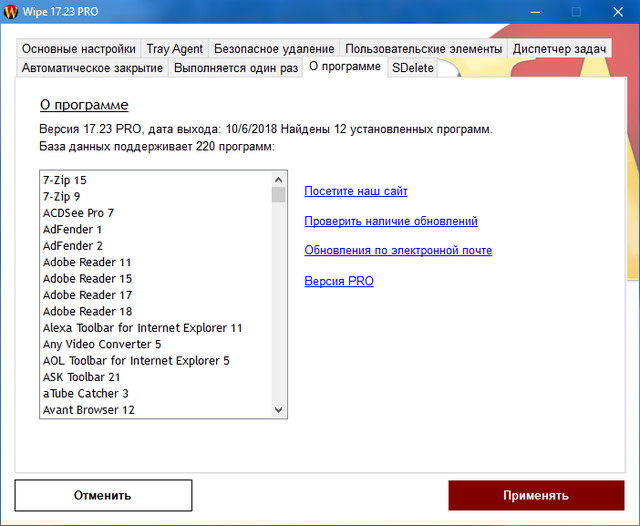Click the Отменить button
Viewport: 640px width, 526px height.
(x=103, y=495)
